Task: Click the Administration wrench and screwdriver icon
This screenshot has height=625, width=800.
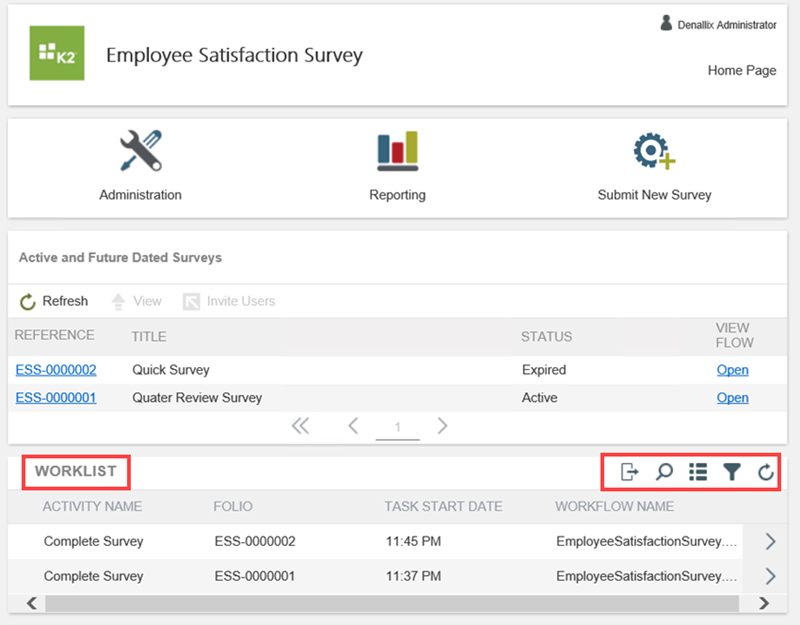Action: [x=140, y=151]
